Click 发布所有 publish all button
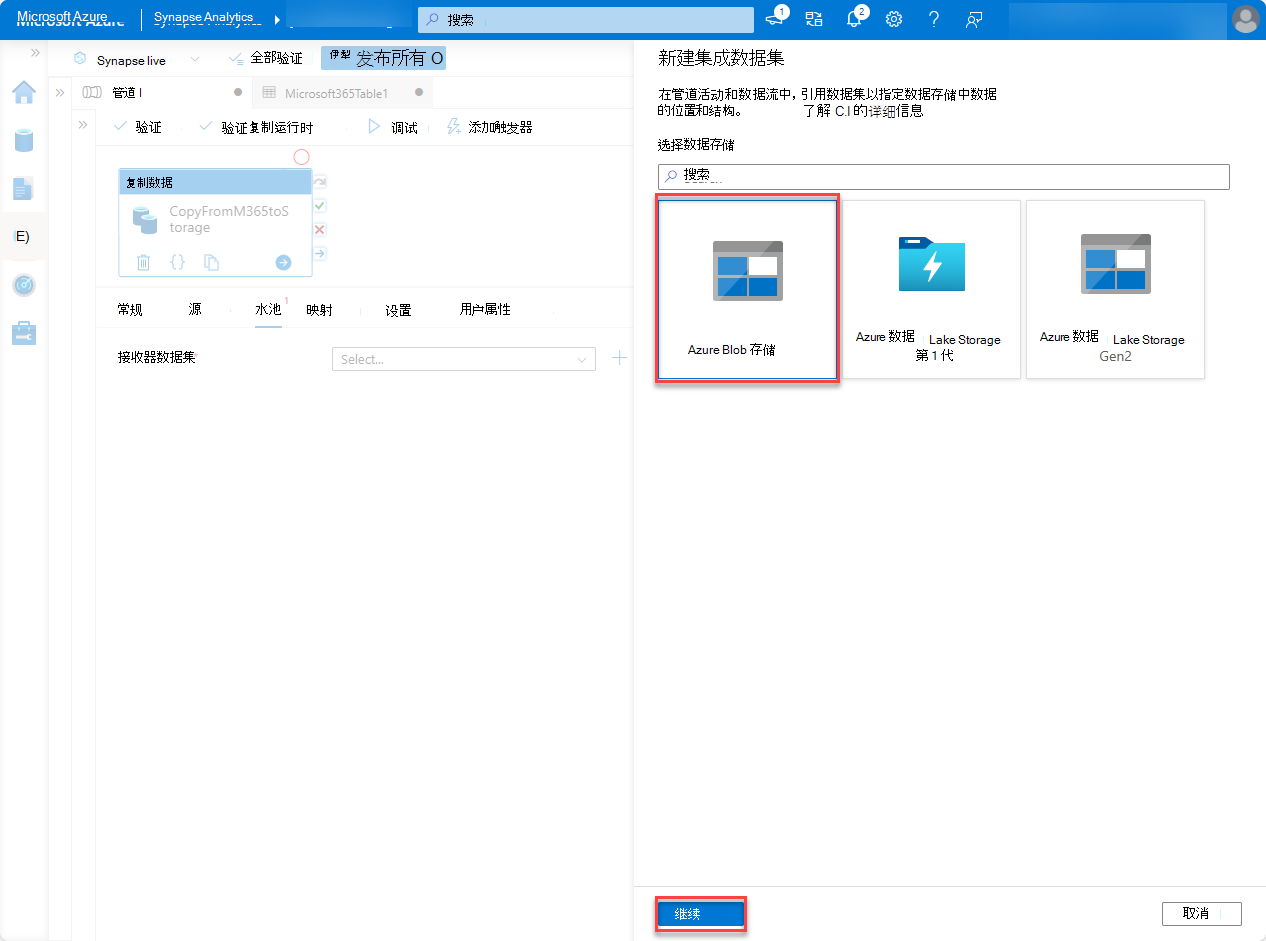 pyautogui.click(x=384, y=58)
